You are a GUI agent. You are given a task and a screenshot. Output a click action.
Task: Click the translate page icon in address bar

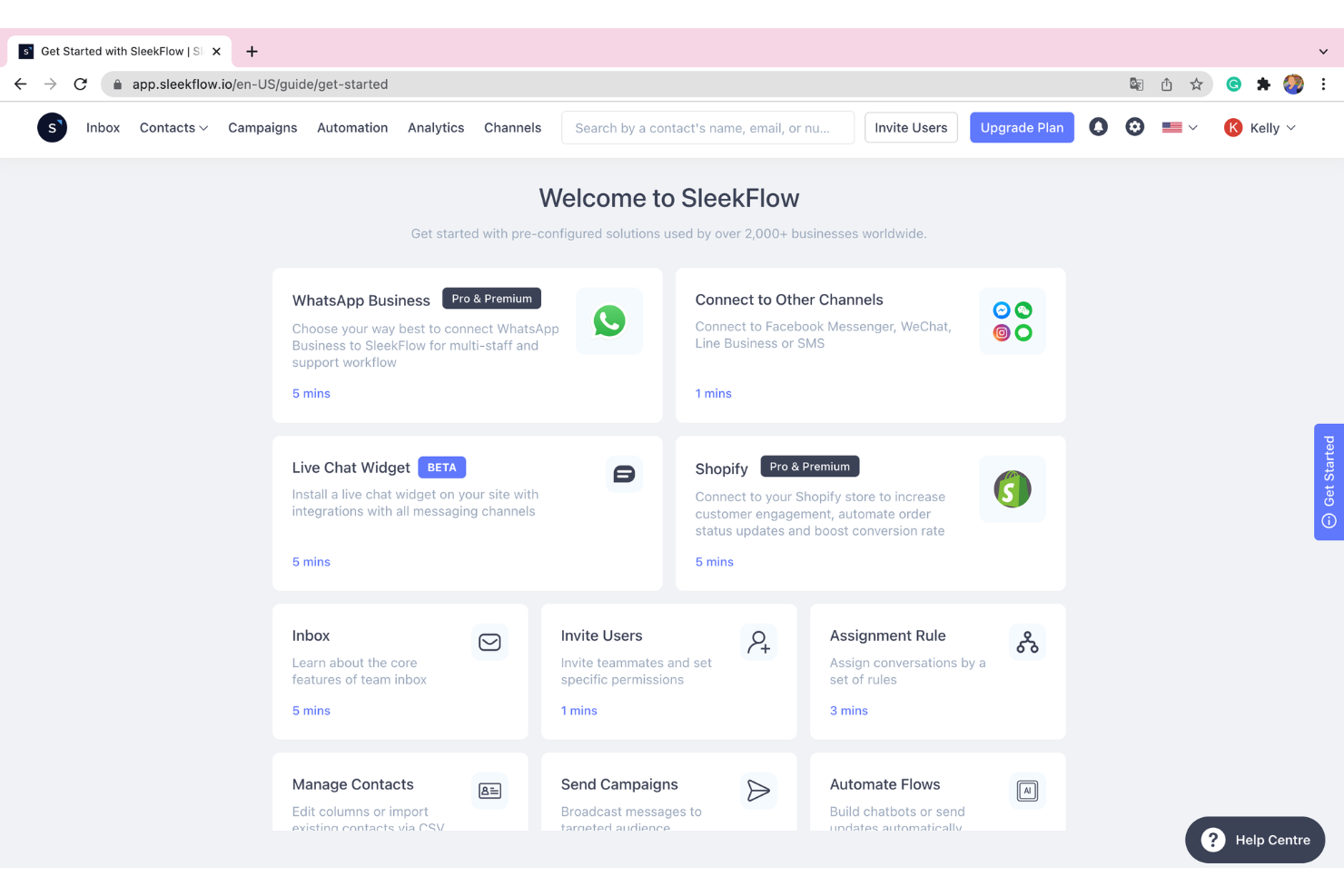pyautogui.click(x=1136, y=84)
